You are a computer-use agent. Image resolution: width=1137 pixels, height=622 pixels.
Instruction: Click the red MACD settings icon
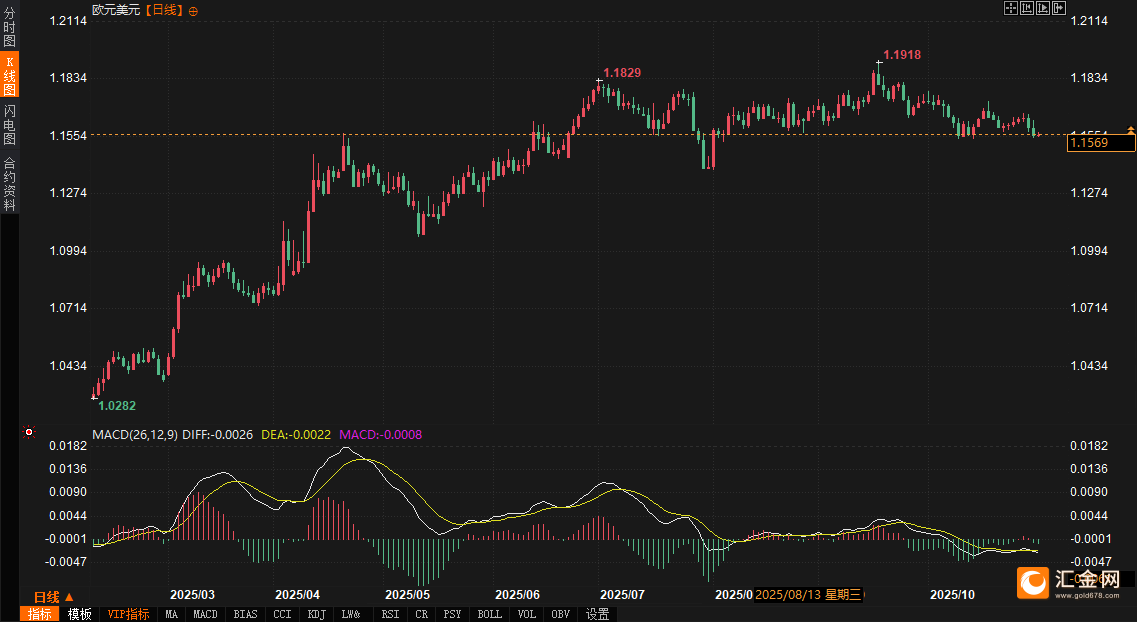29,433
